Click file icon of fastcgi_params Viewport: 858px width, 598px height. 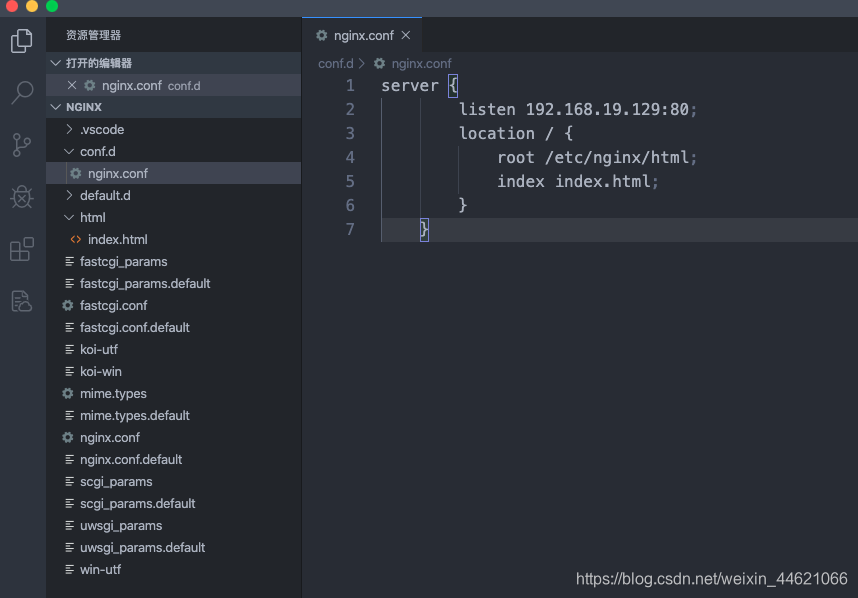pyautogui.click(x=69, y=262)
